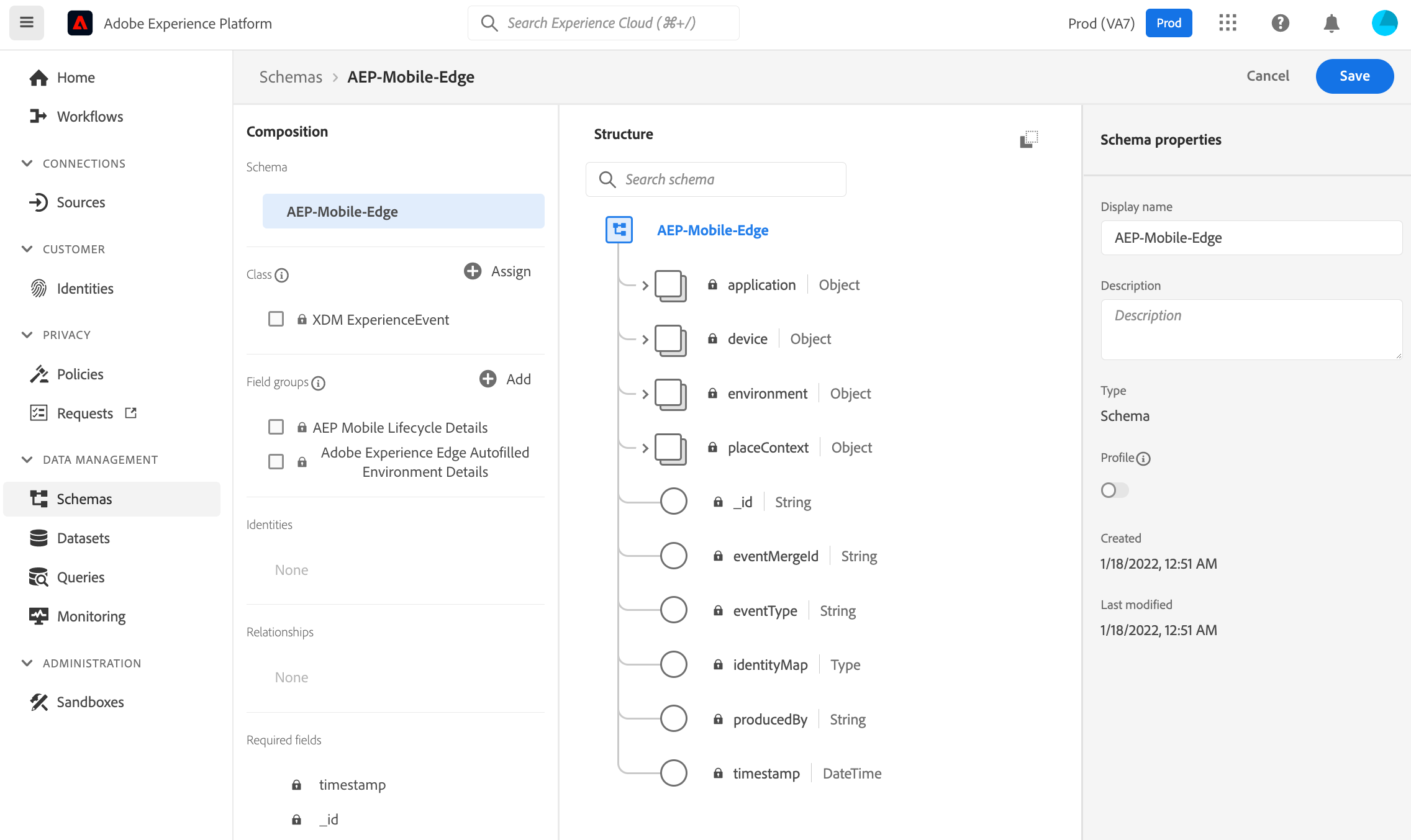Click the Home house icon
Viewport: 1411px width, 840px height.
coord(39,78)
